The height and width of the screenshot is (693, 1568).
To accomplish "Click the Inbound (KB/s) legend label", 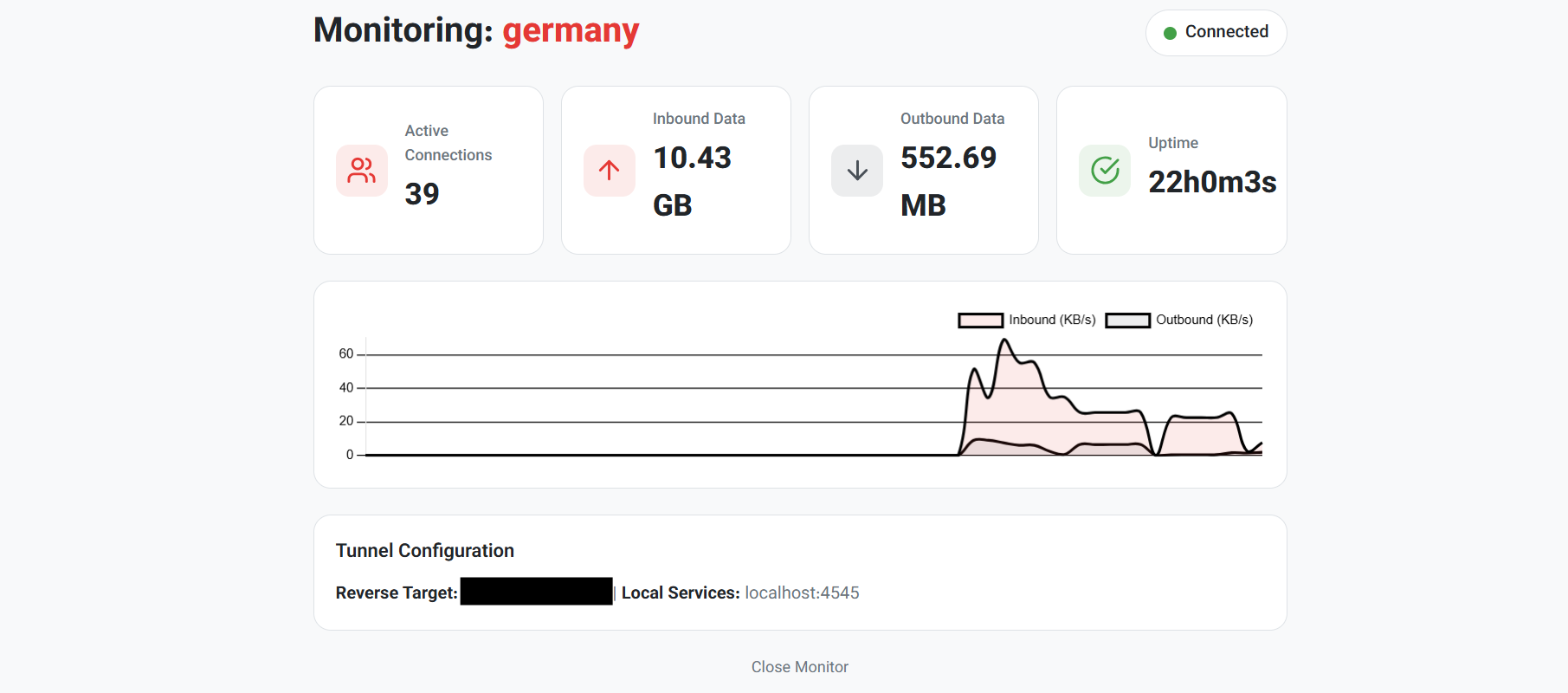I will 1052,320.
